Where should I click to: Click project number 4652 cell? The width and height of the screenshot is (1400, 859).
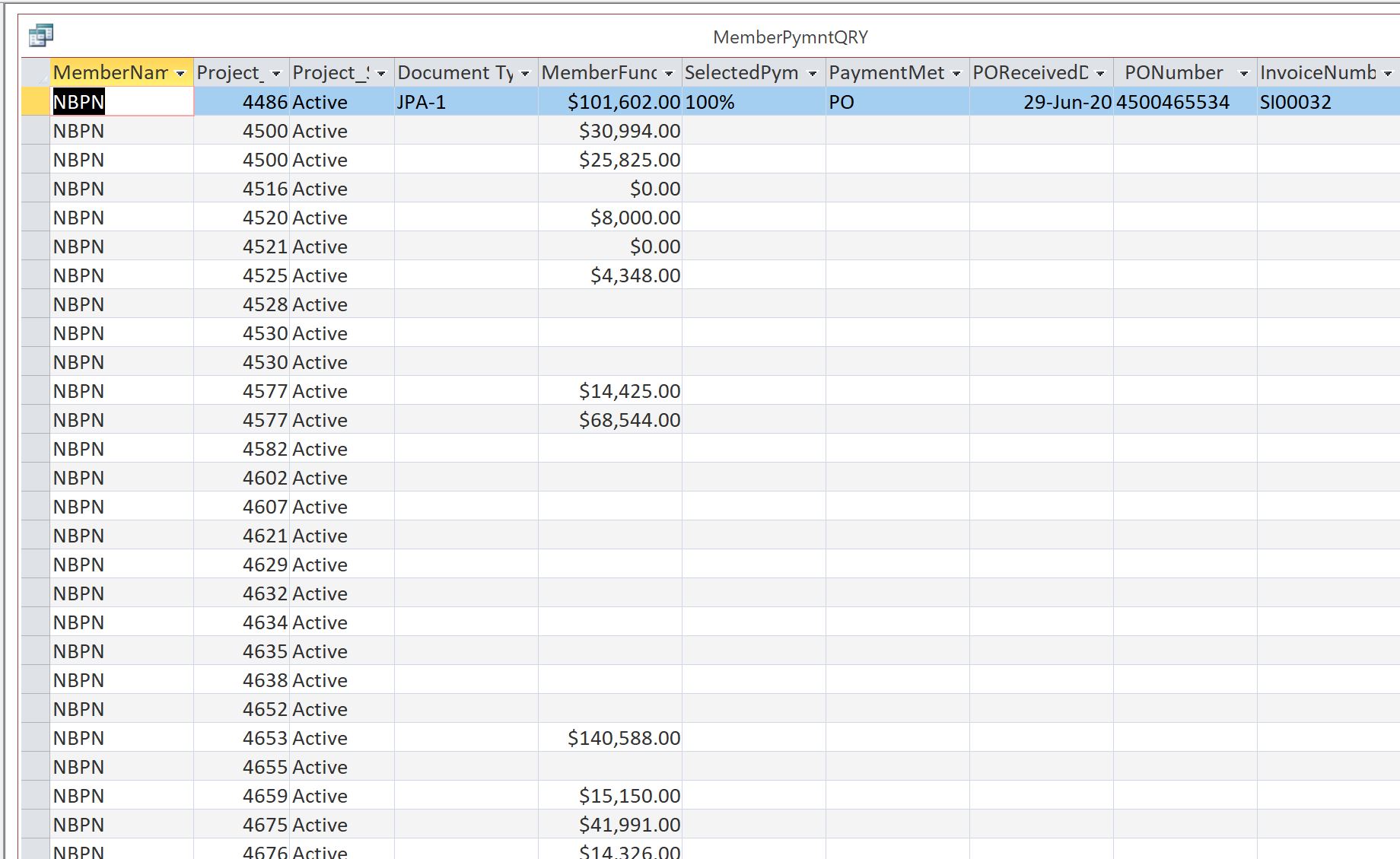pos(242,709)
